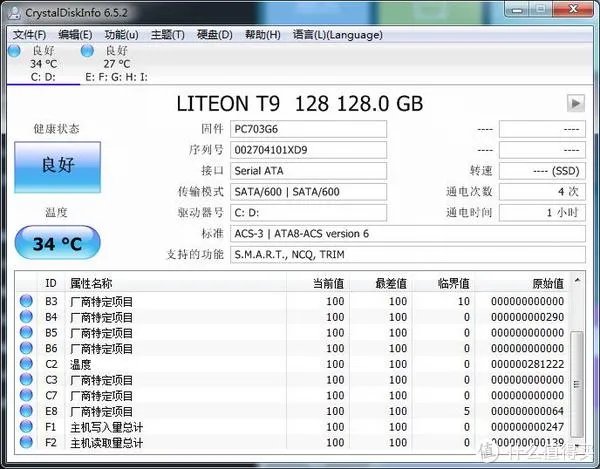Click the C7 ID cell
The width and height of the screenshot is (600, 469).
click(x=51, y=396)
